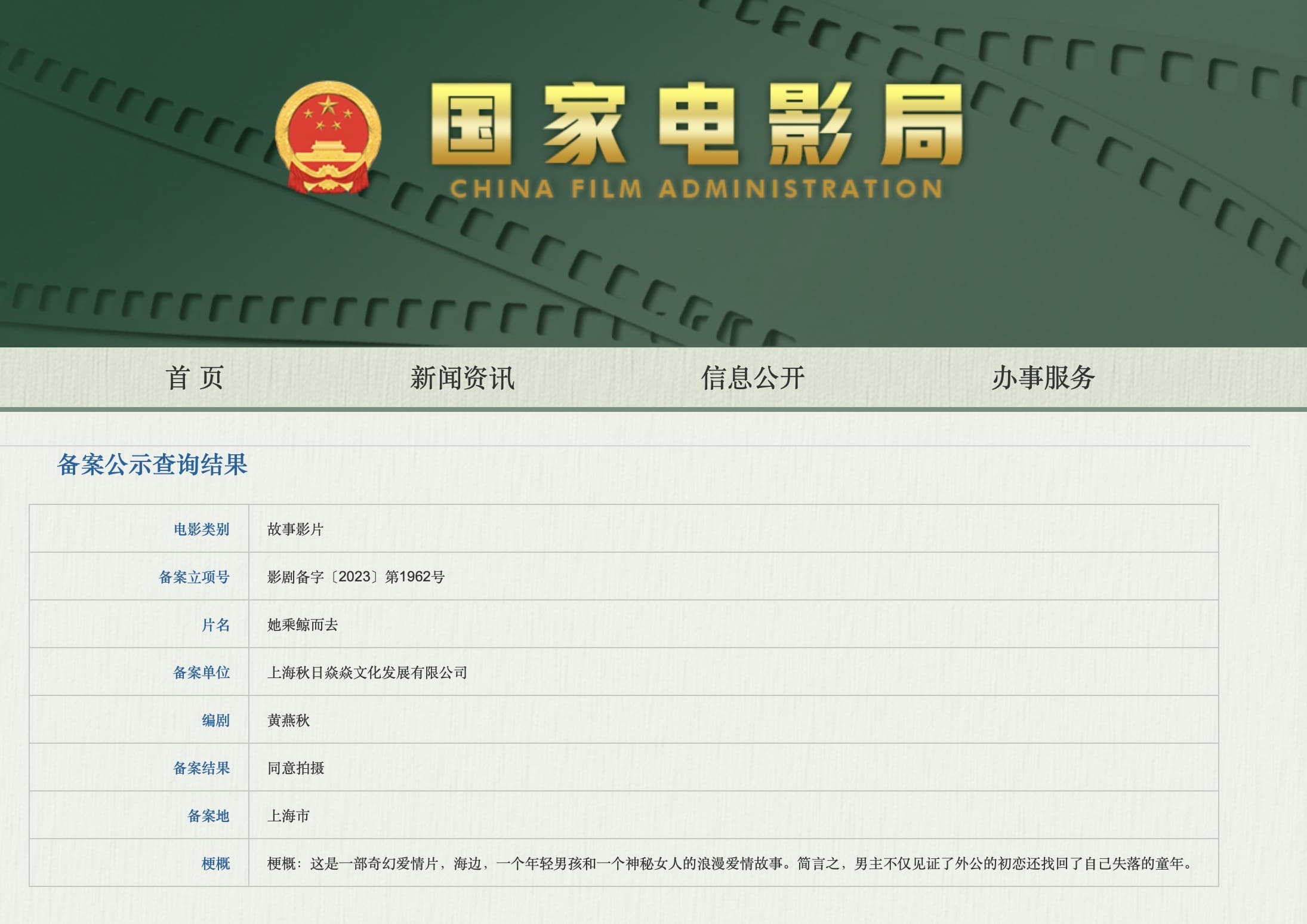Image resolution: width=1307 pixels, height=924 pixels.
Task: Click the 国家电影局 title banner
Action: (696, 124)
